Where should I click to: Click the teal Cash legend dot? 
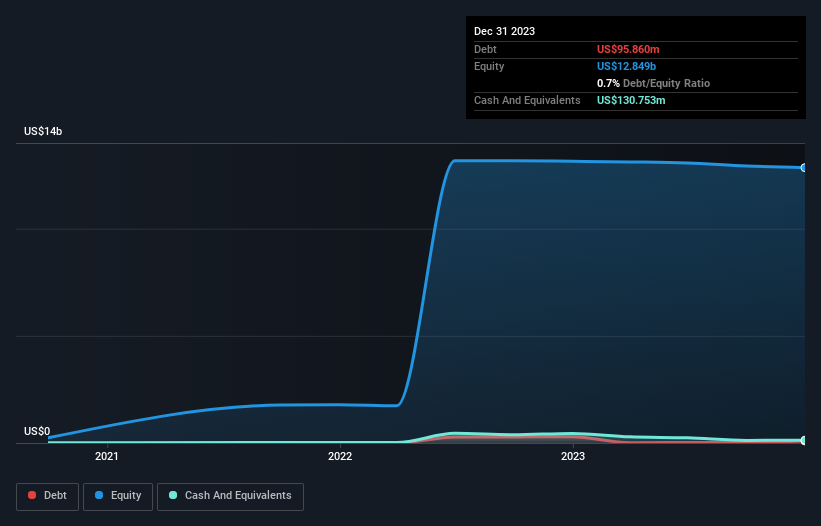(173, 495)
